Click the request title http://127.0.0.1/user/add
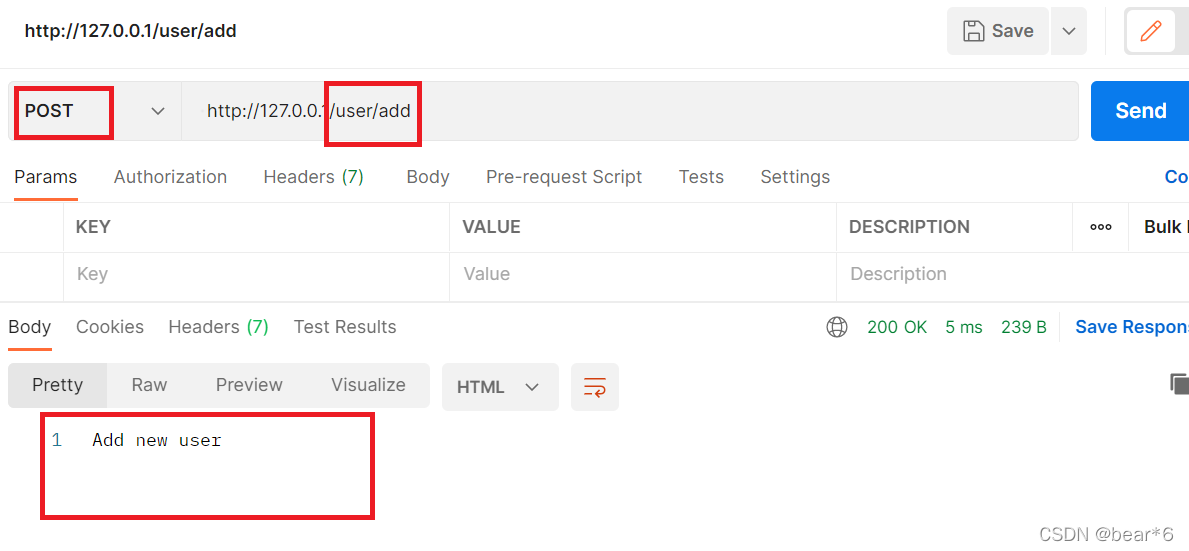The image size is (1189, 551). 130,31
